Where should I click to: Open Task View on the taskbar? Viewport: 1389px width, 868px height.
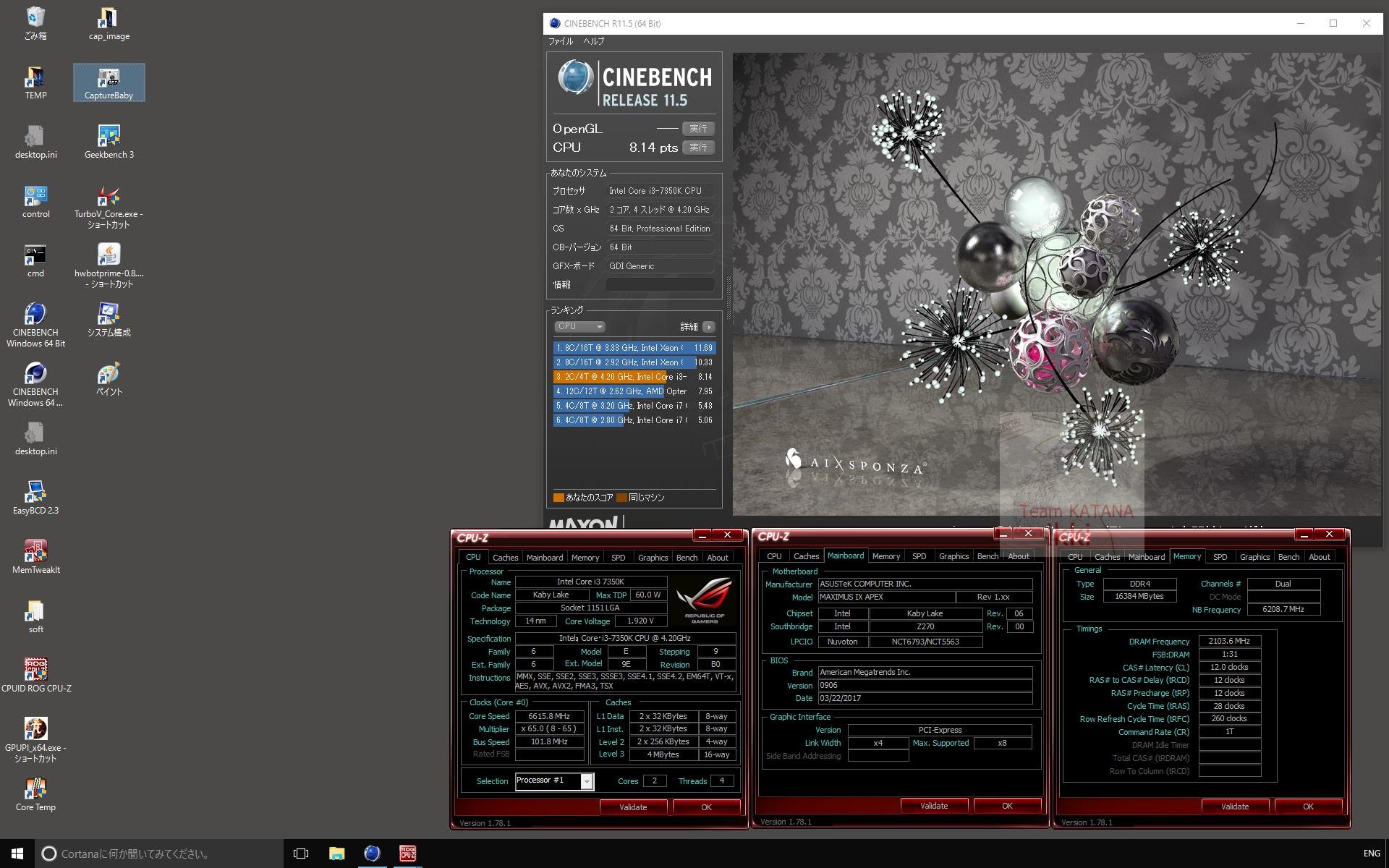(x=301, y=854)
